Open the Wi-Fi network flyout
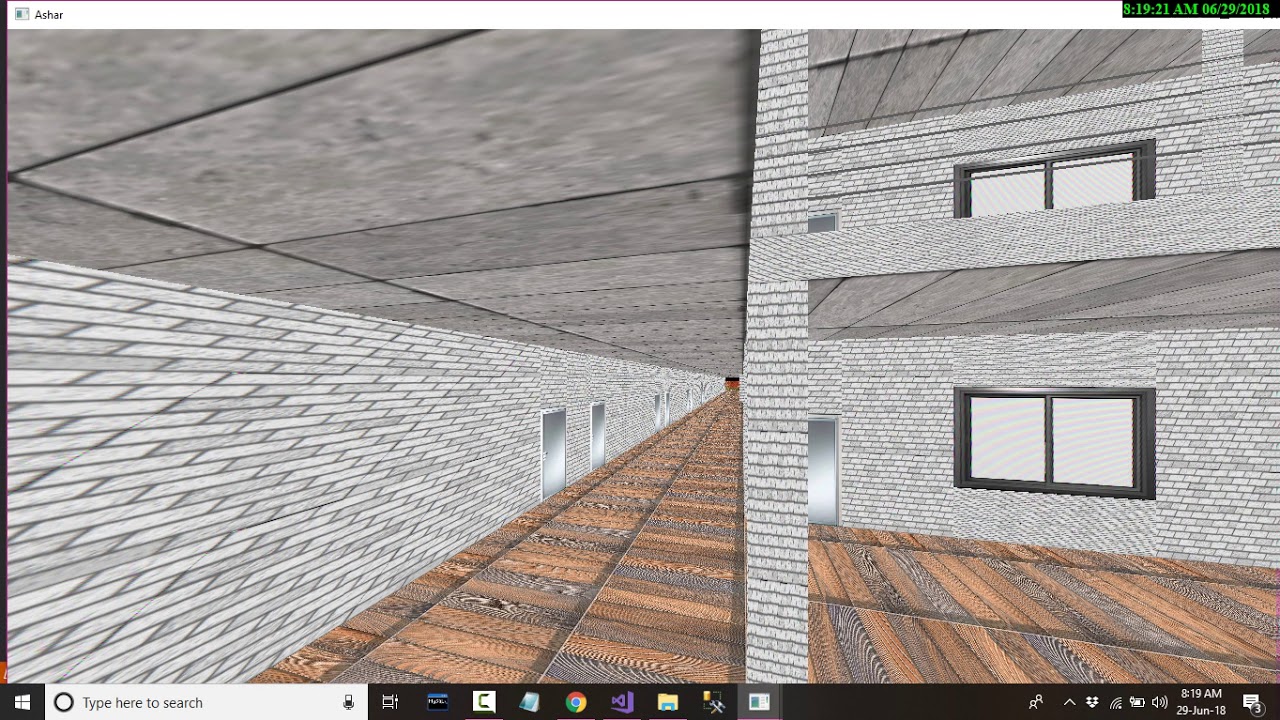The image size is (1280, 720). [1115, 702]
